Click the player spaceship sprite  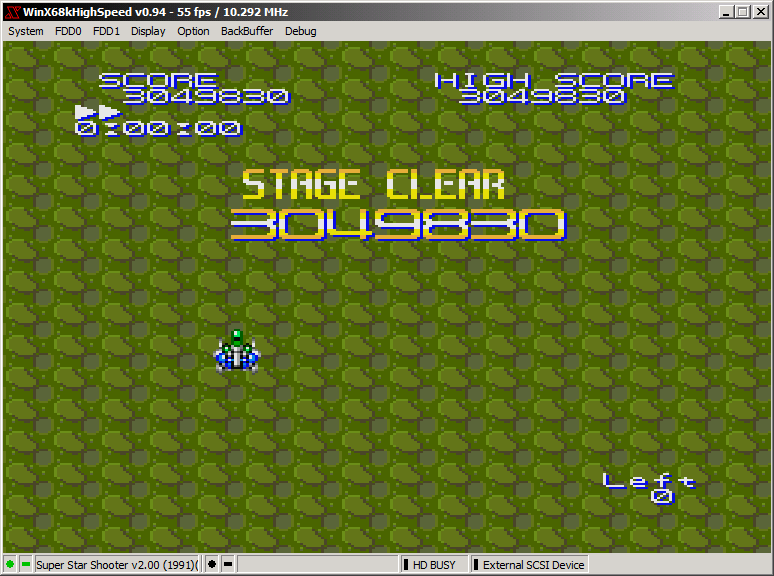click(237, 351)
